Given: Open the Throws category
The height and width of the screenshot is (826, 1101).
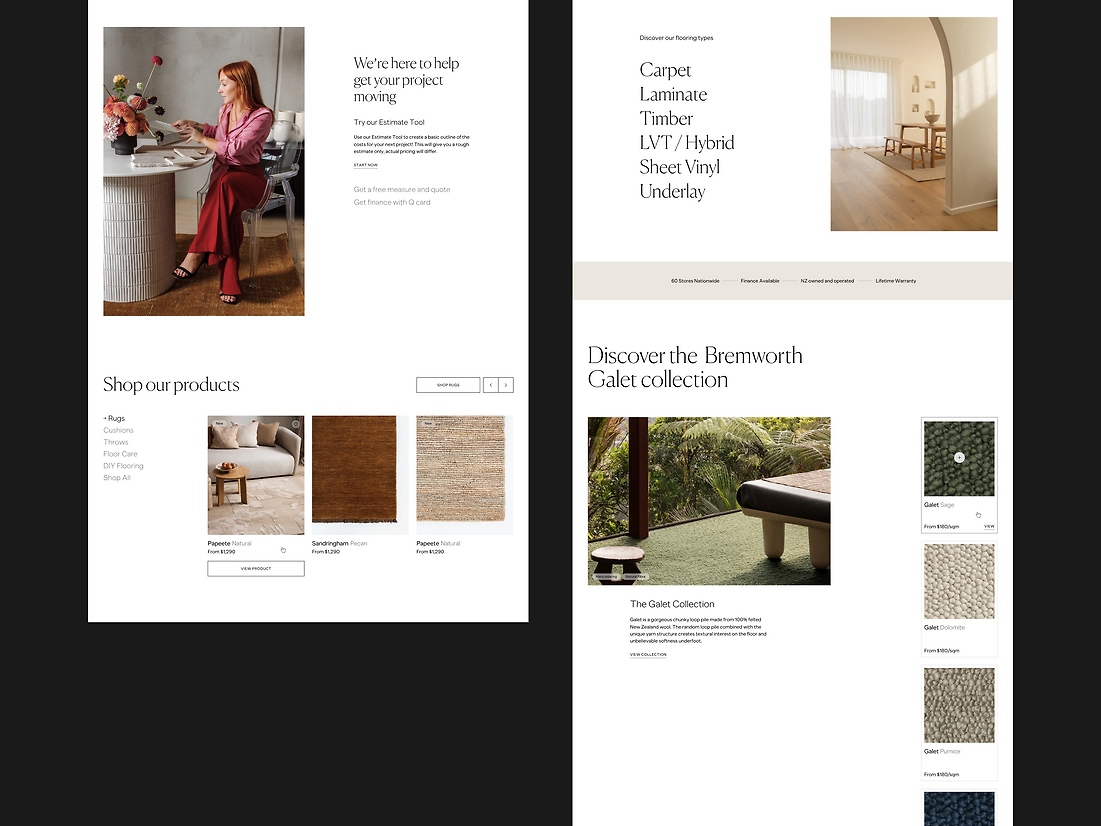Looking at the screenshot, I should (116, 442).
